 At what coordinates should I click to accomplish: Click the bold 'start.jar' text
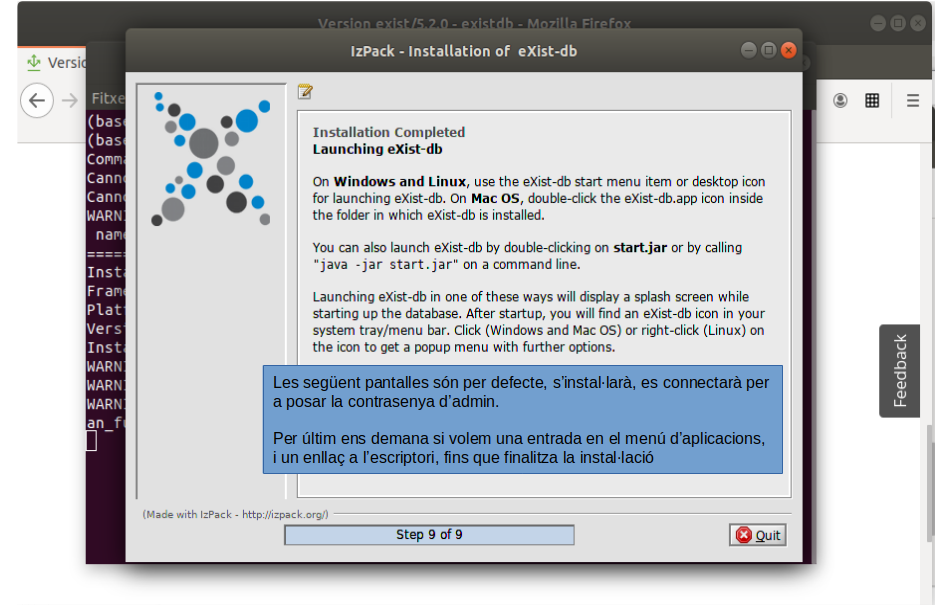(x=640, y=248)
